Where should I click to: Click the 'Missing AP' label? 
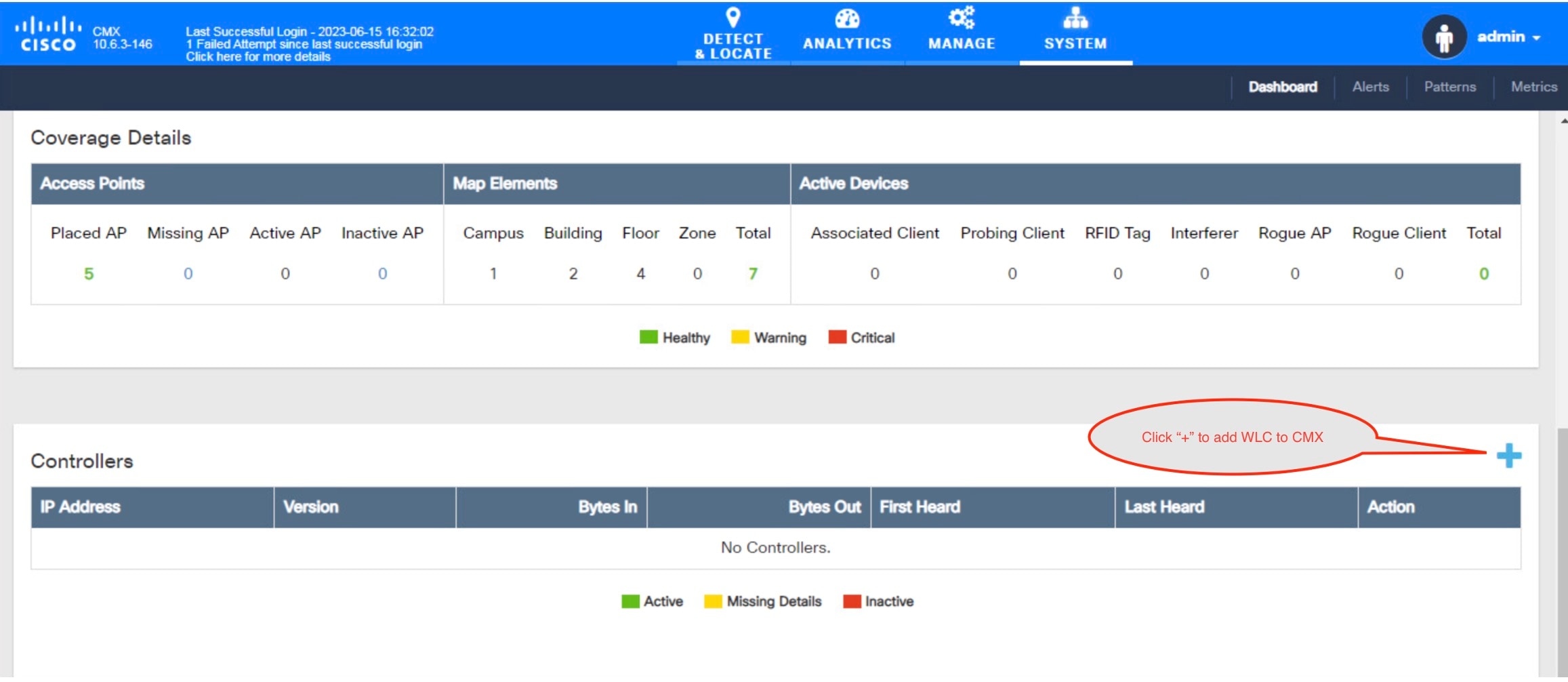click(x=188, y=233)
